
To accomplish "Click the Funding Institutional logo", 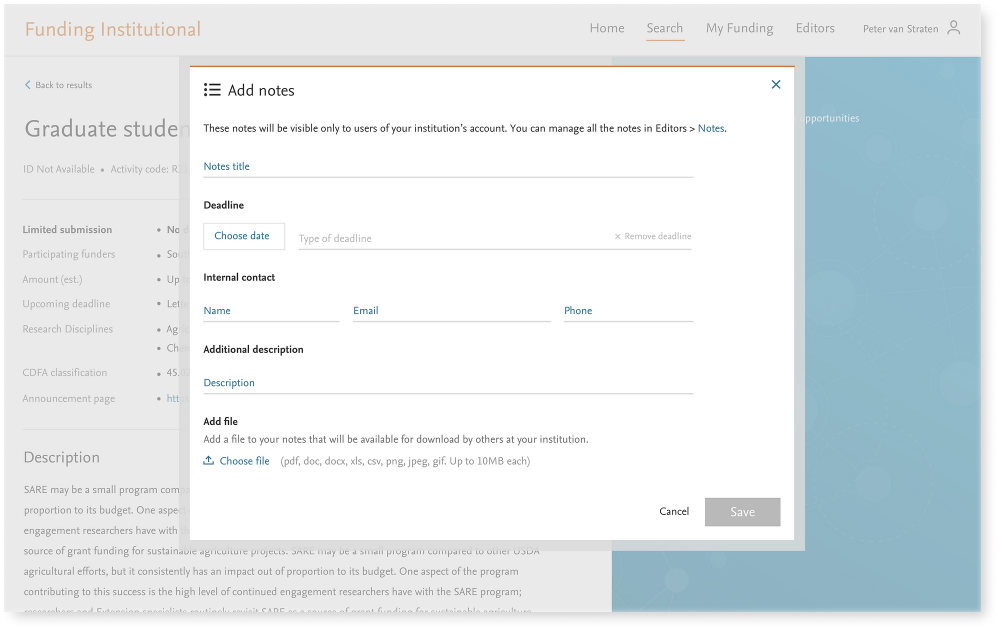I will [113, 29].
